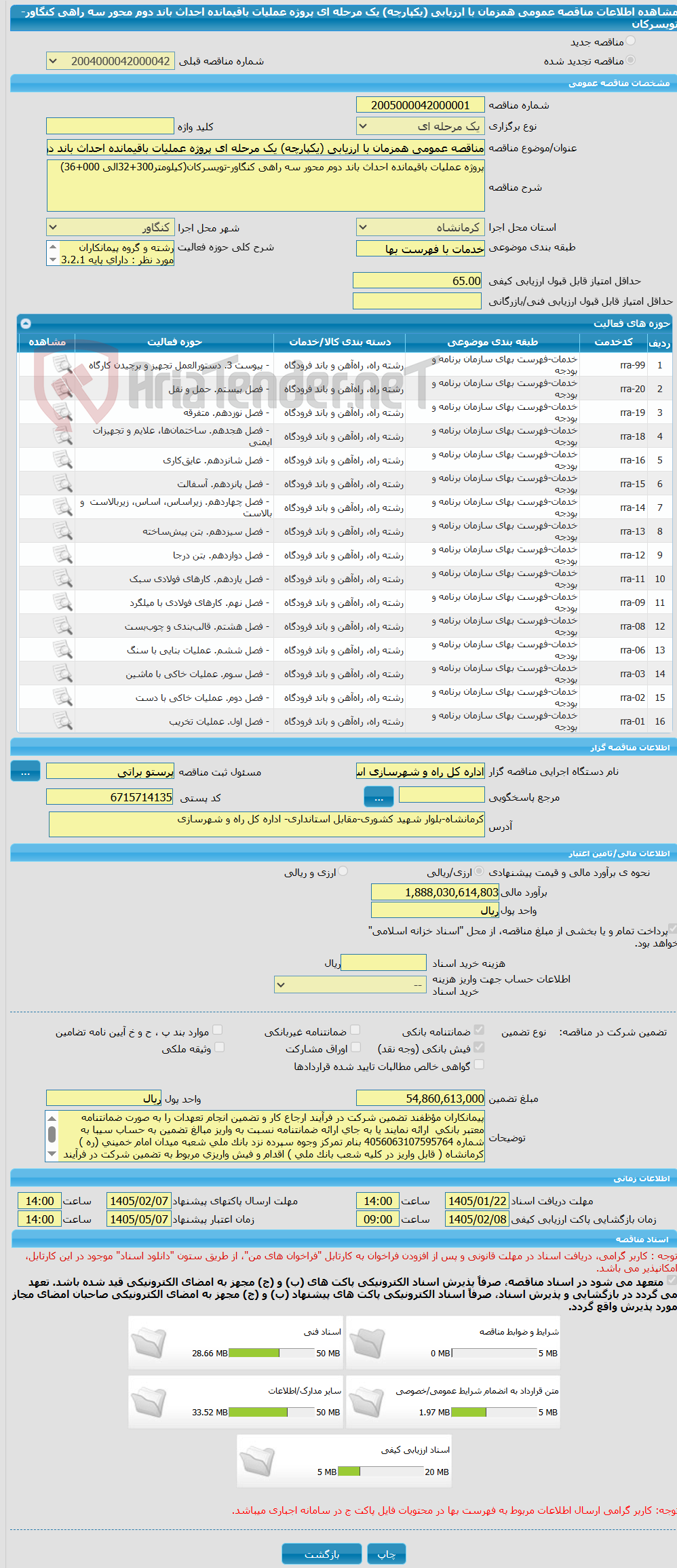This screenshot has width=677, height=1568.
Task: Click the کلید واژه input field
Action: pos(111,126)
